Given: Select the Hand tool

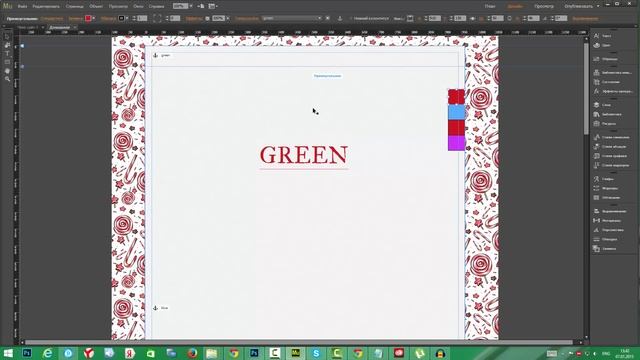Looking at the screenshot, I should coord(7,71).
